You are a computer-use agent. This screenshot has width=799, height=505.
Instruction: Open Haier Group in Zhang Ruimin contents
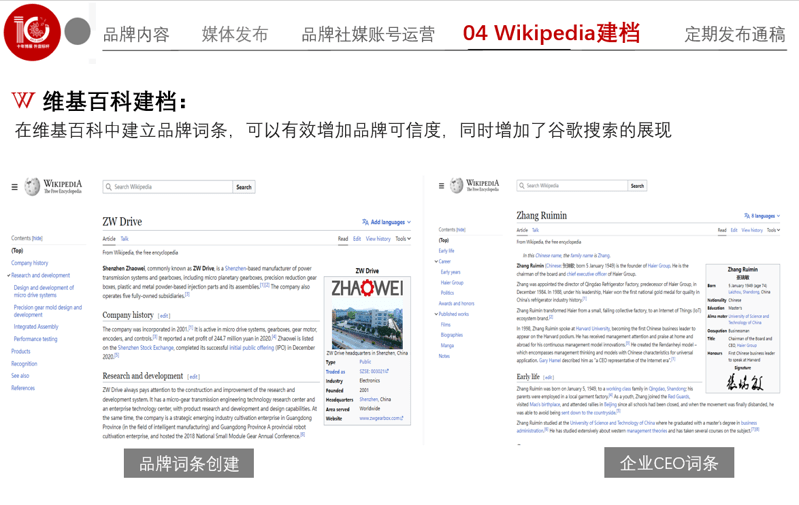click(452, 283)
